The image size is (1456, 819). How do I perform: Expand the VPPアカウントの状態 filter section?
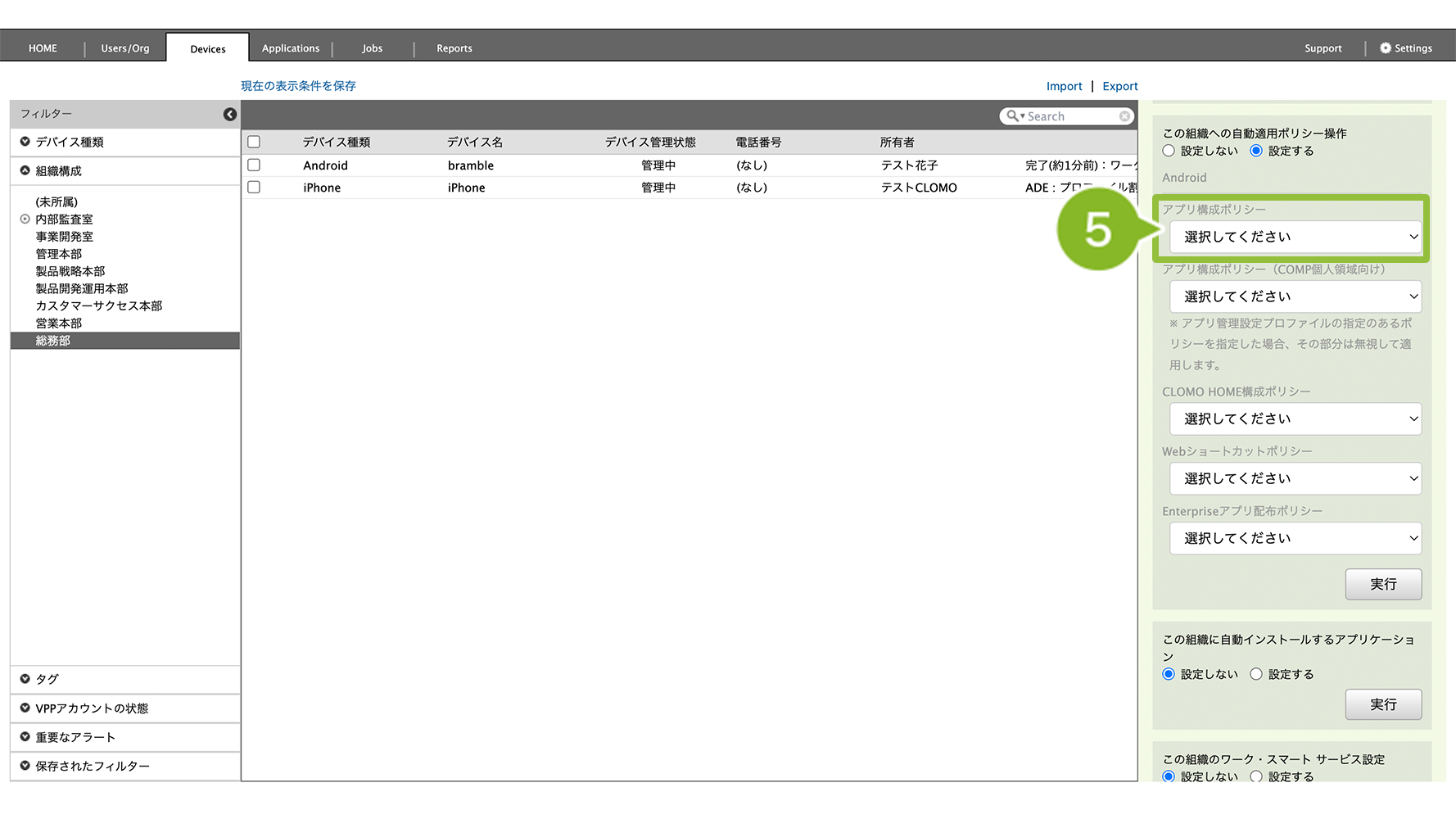point(25,708)
